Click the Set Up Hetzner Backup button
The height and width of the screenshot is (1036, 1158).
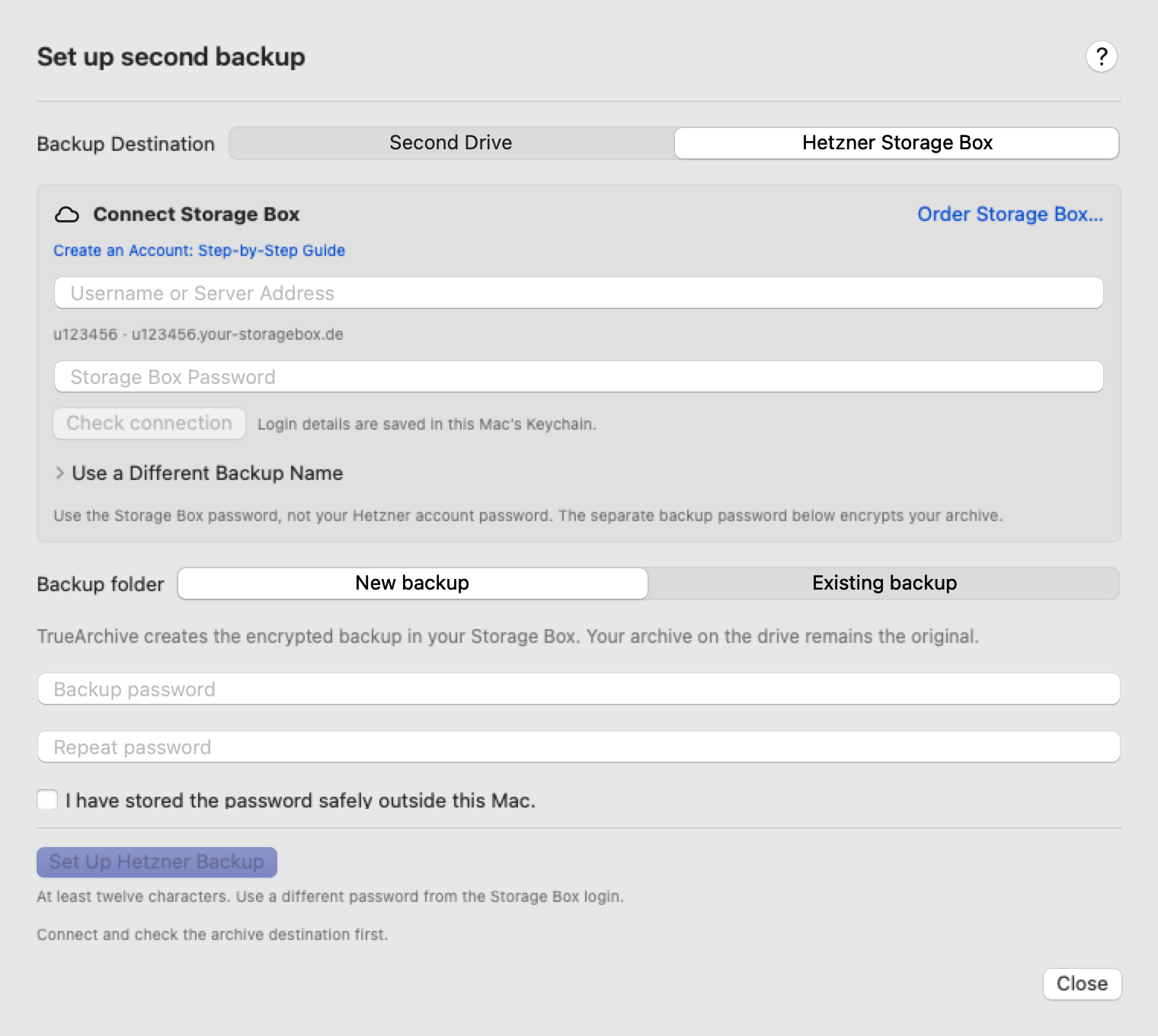coord(157,862)
